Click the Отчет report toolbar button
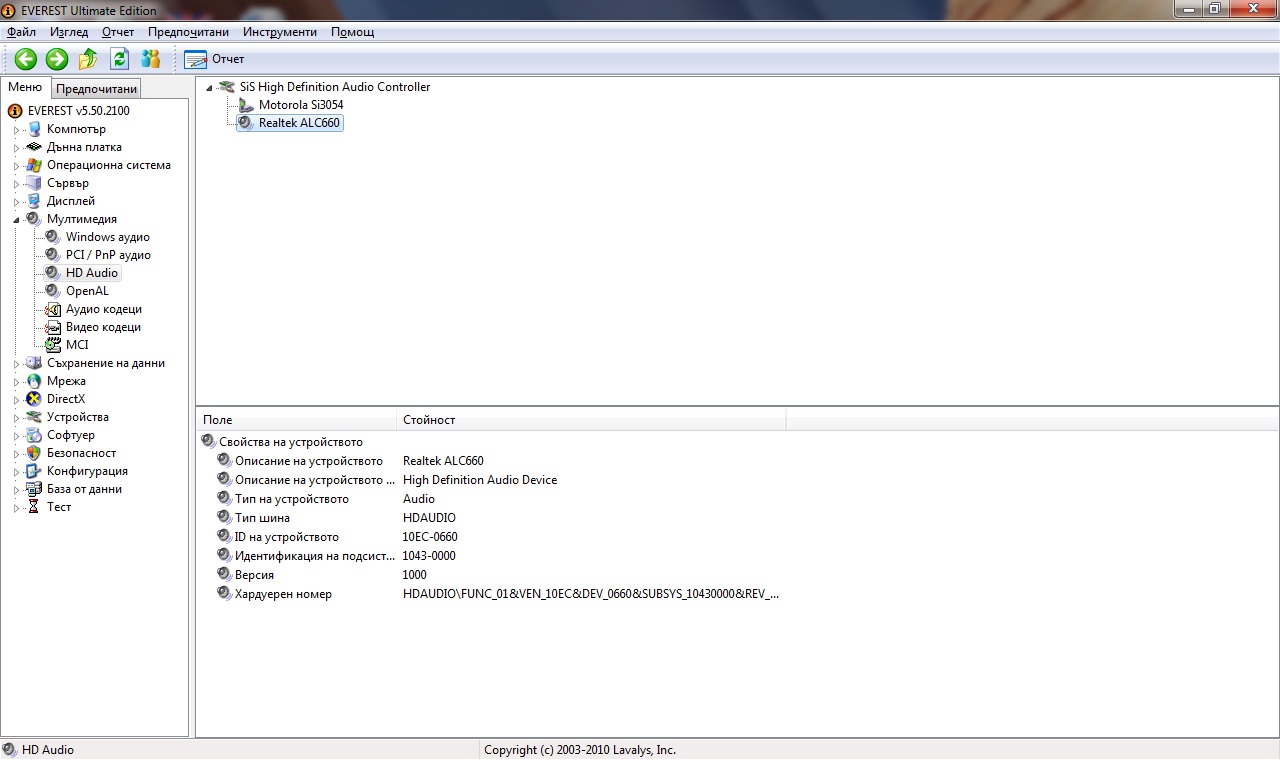This screenshot has width=1280, height=760. (214, 59)
